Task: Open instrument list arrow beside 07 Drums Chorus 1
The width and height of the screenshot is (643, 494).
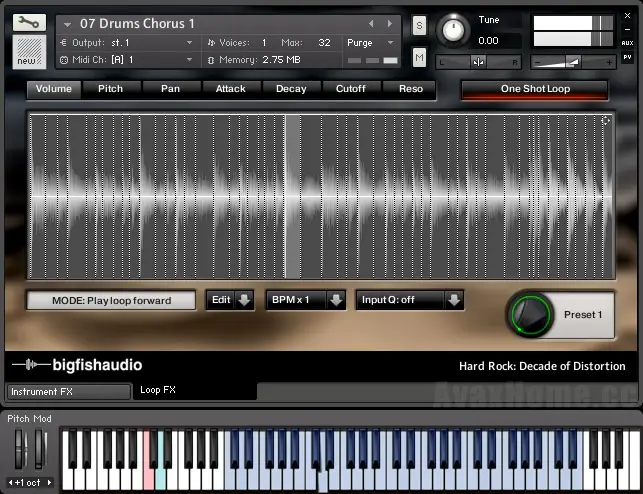Action: [67, 25]
